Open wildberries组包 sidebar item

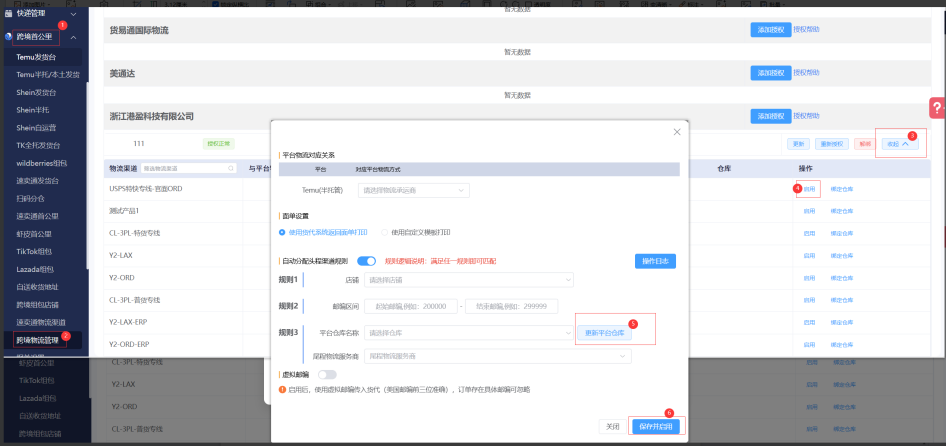pyautogui.click(x=42, y=163)
